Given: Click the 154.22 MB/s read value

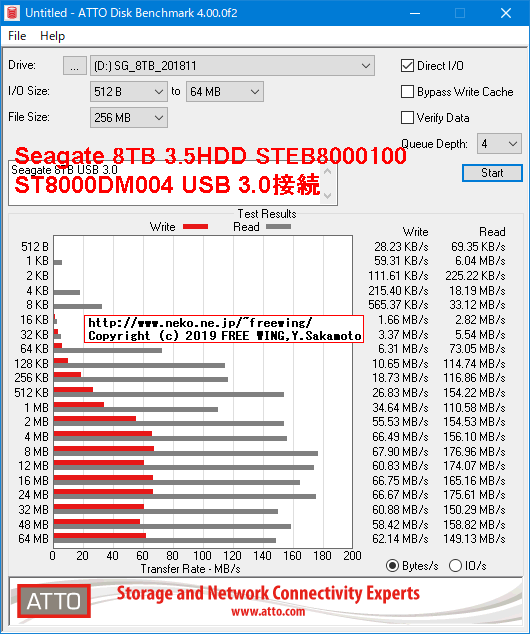Looking at the screenshot, I should 474,393.
